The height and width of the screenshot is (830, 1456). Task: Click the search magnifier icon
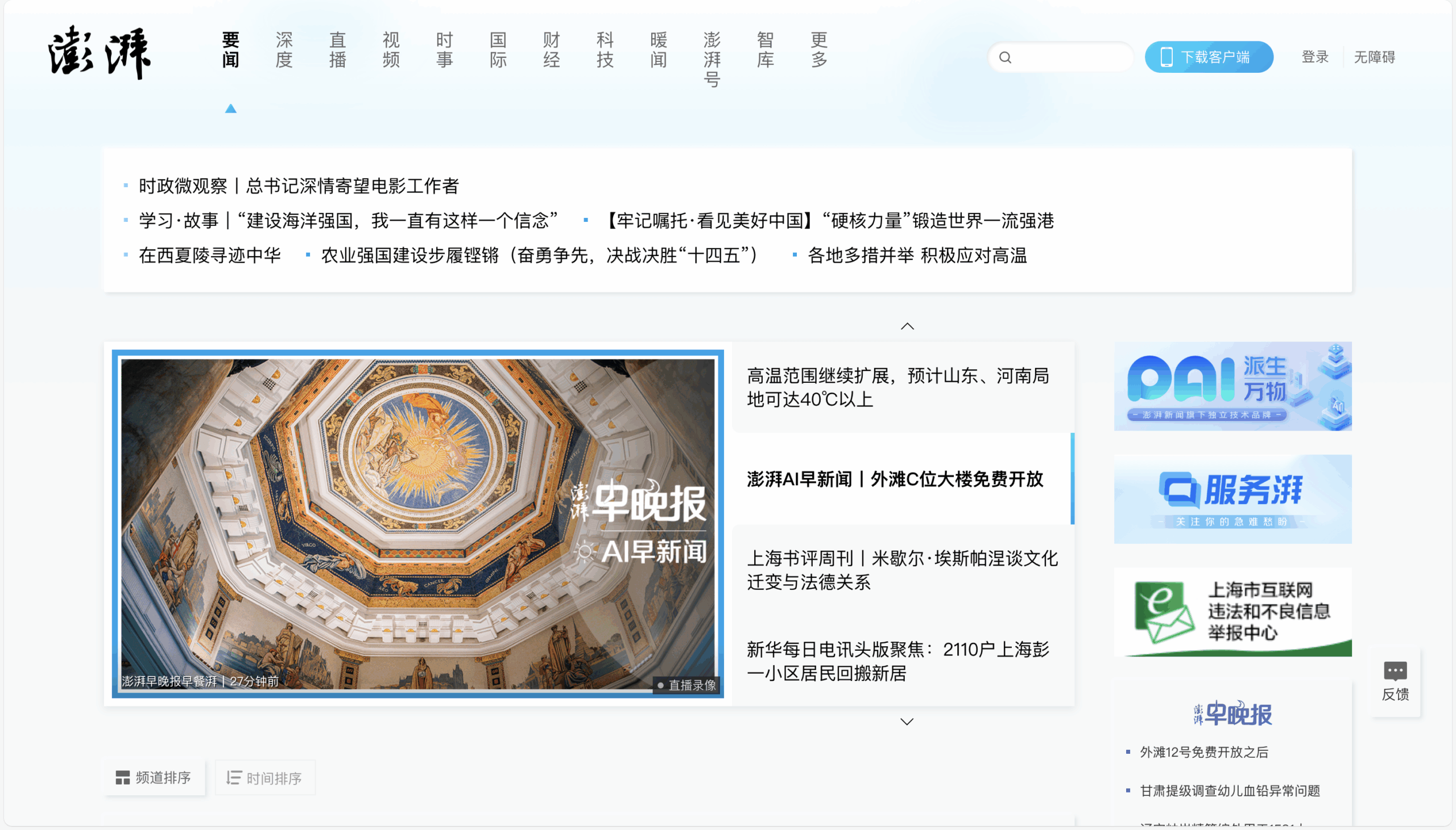tap(1005, 57)
